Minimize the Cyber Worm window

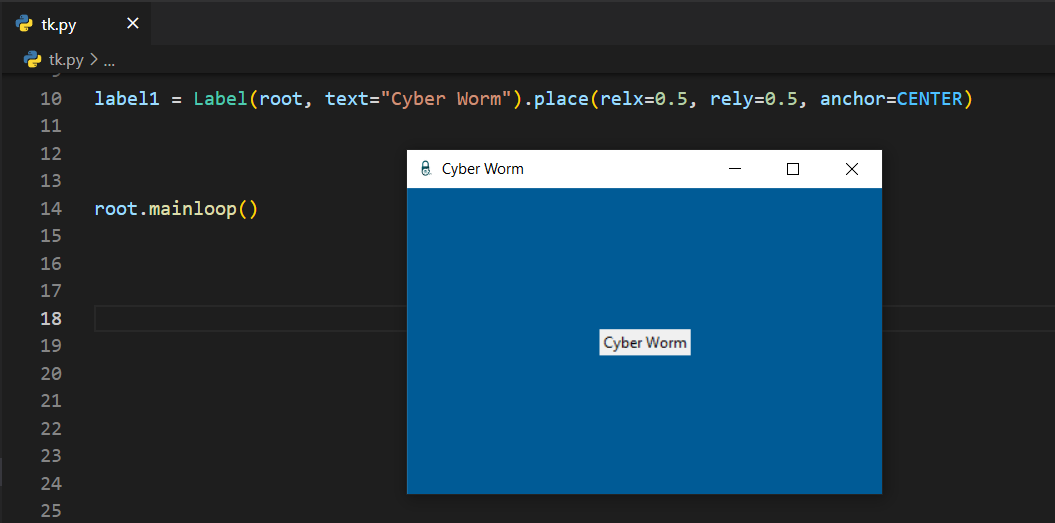[735, 169]
